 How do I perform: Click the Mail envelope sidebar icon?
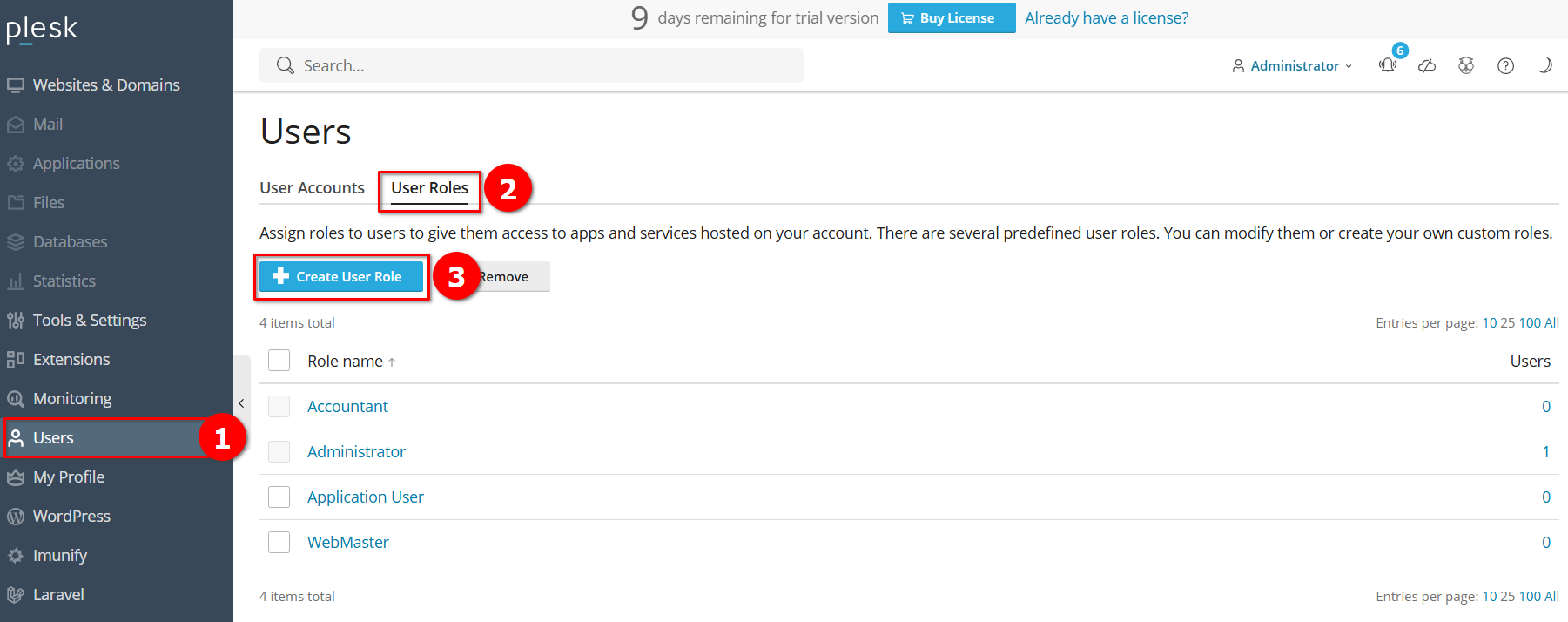coord(16,125)
